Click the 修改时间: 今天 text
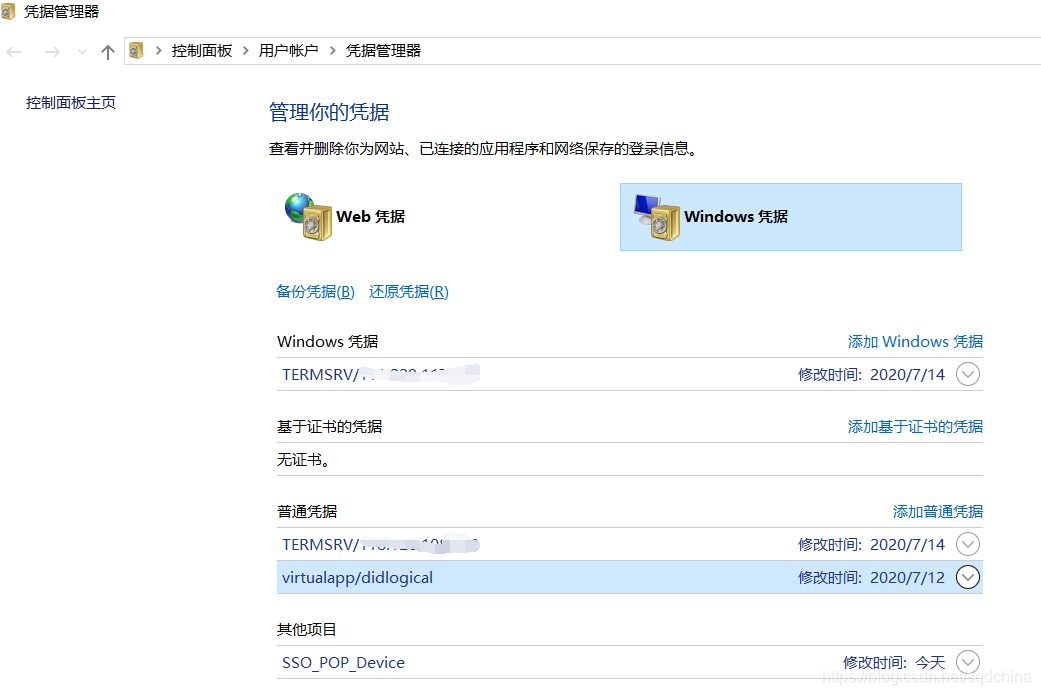The image size is (1041, 695). point(894,662)
